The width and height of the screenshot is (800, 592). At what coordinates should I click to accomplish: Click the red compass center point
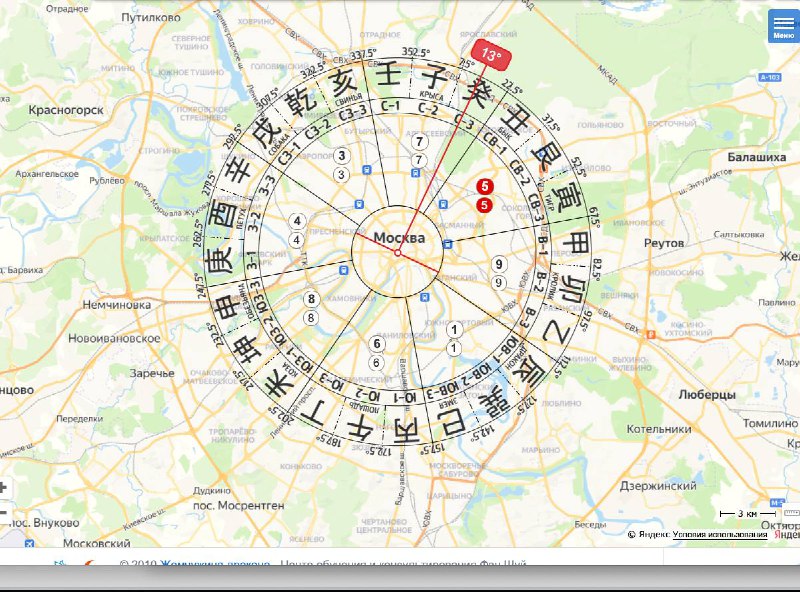click(397, 253)
